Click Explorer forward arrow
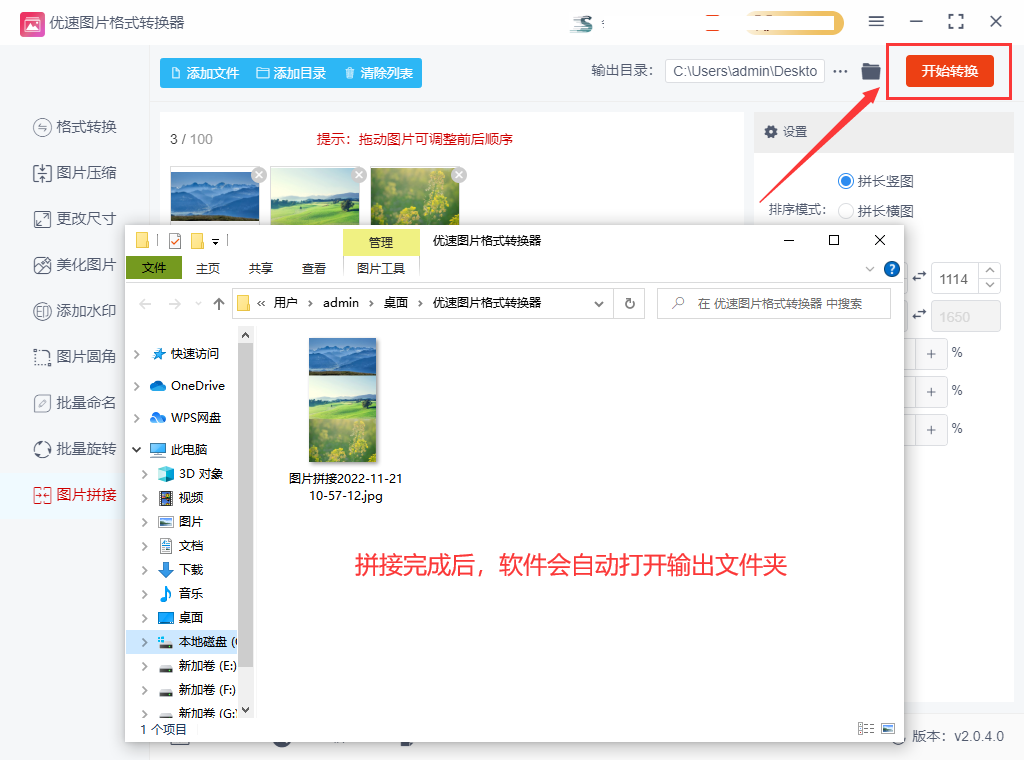The width and height of the screenshot is (1024, 760). tap(174, 304)
